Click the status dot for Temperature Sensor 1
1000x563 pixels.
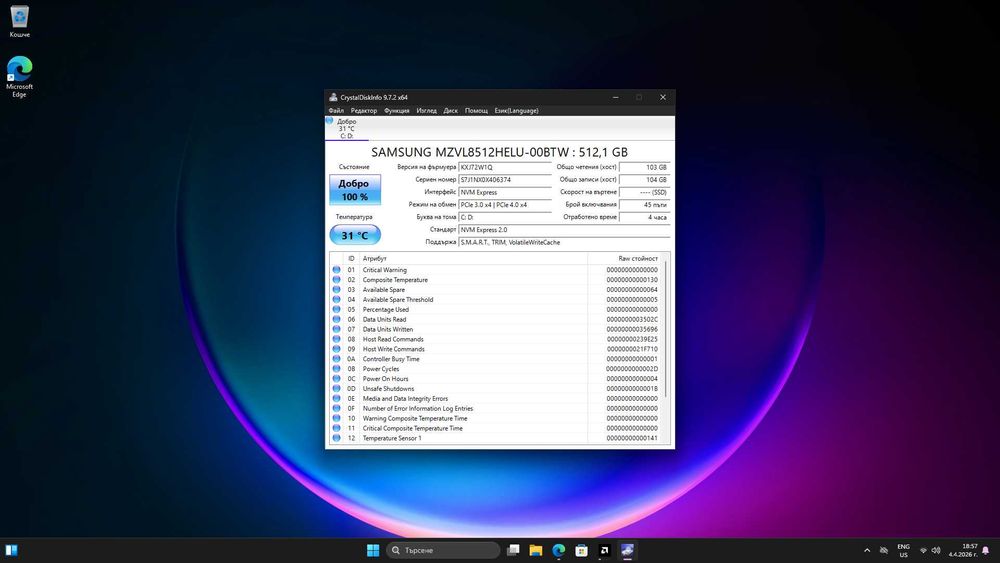point(336,438)
